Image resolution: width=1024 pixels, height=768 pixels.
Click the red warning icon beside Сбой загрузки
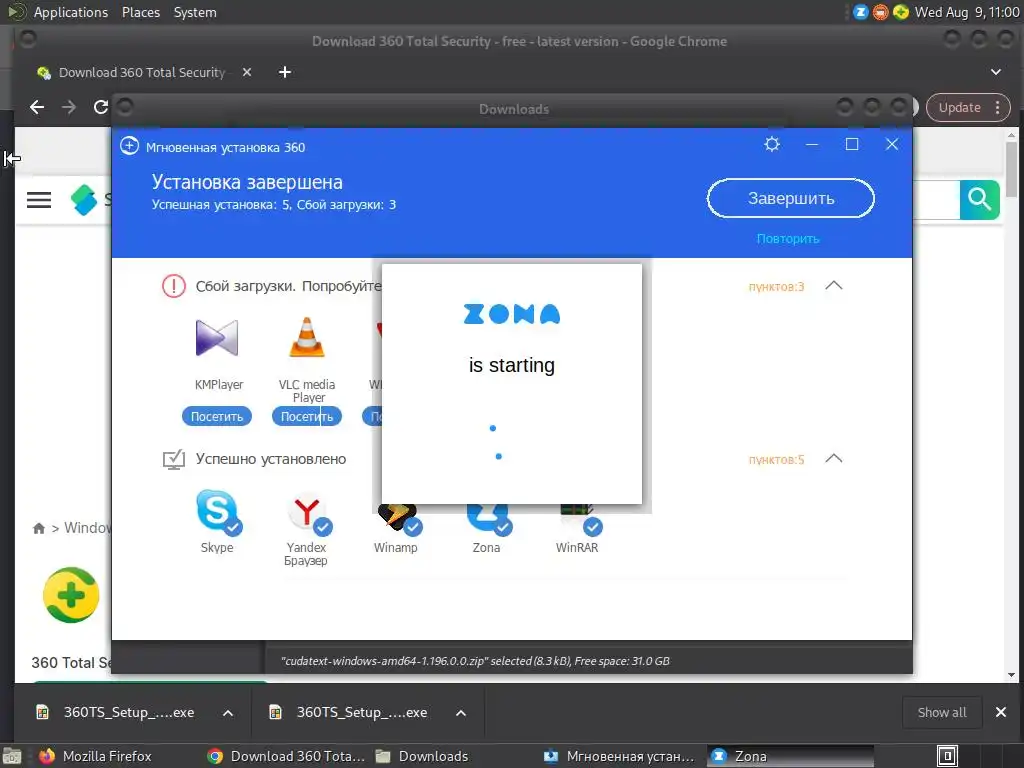click(174, 286)
